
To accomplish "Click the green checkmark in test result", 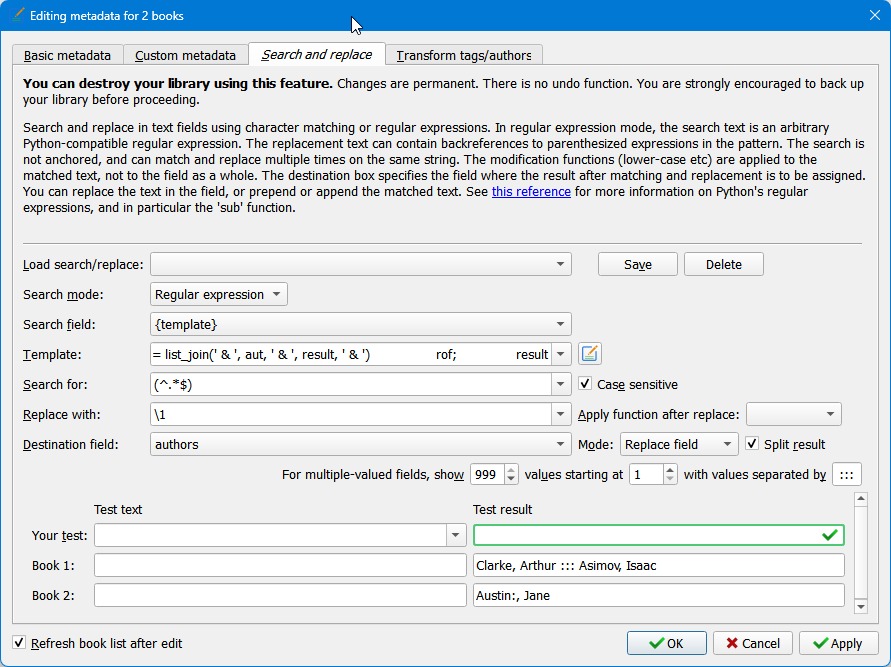I will (x=829, y=536).
